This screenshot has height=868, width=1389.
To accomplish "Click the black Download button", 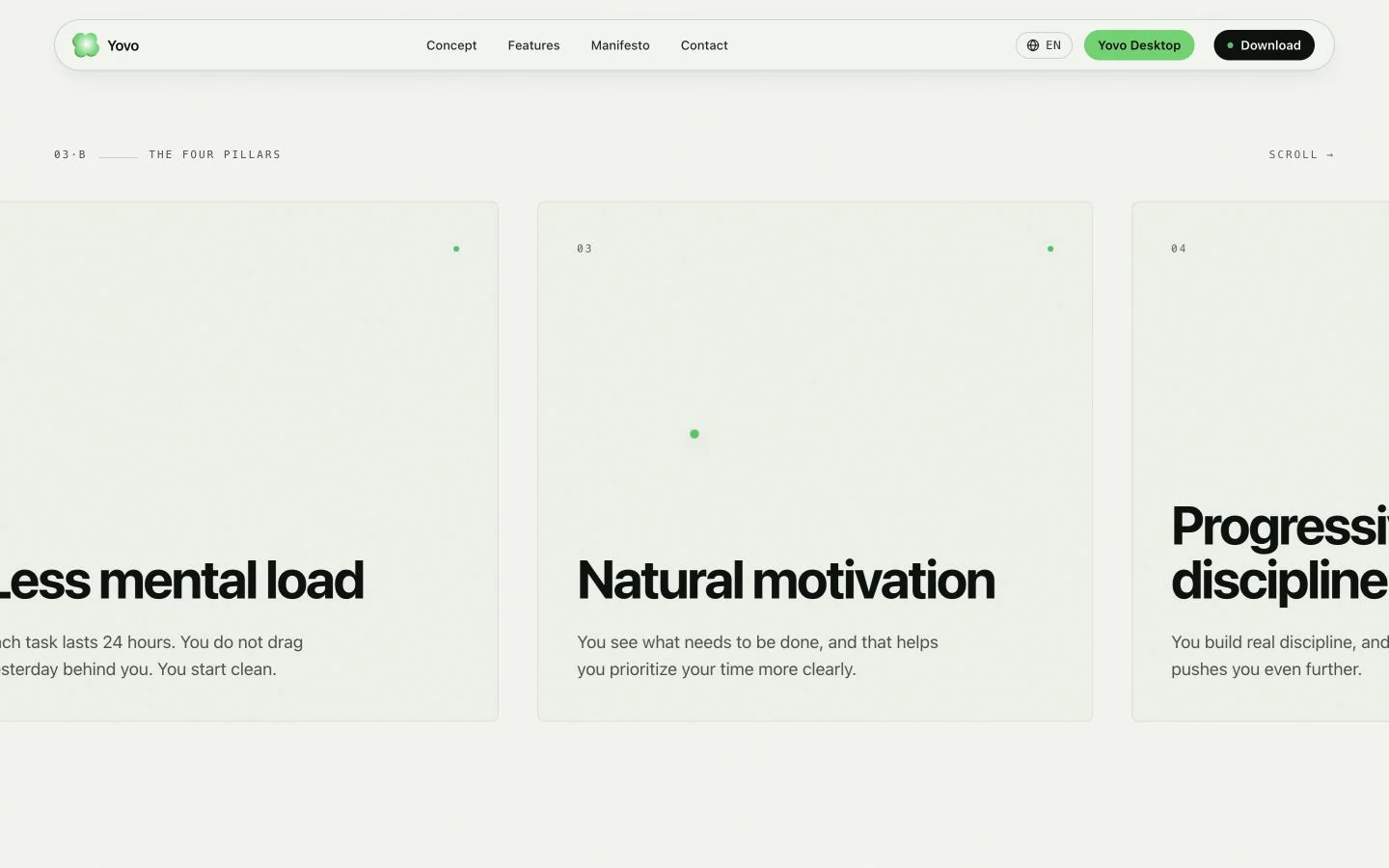I will [1264, 45].
